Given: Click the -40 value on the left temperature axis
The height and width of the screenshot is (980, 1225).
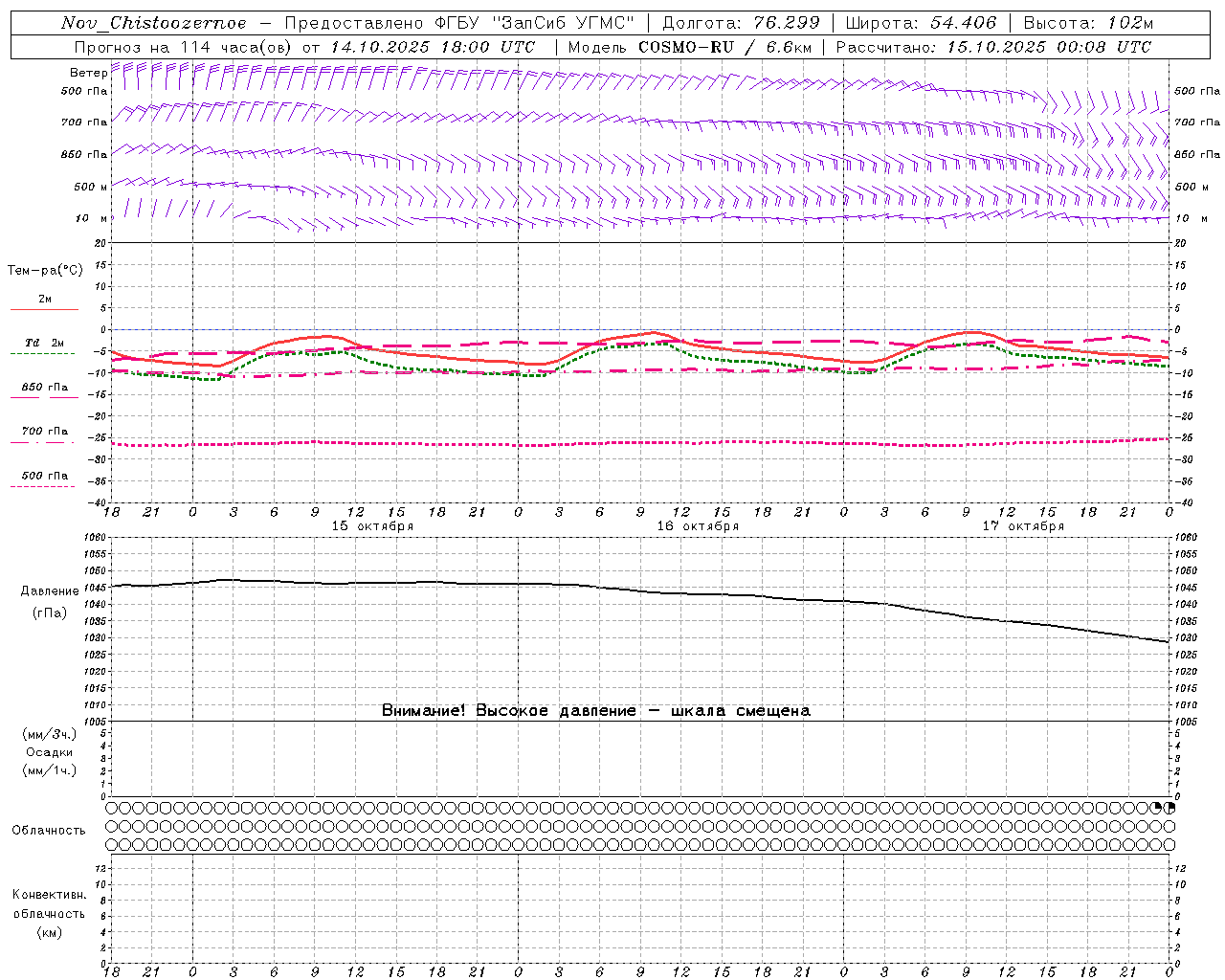Looking at the screenshot, I should point(99,502).
